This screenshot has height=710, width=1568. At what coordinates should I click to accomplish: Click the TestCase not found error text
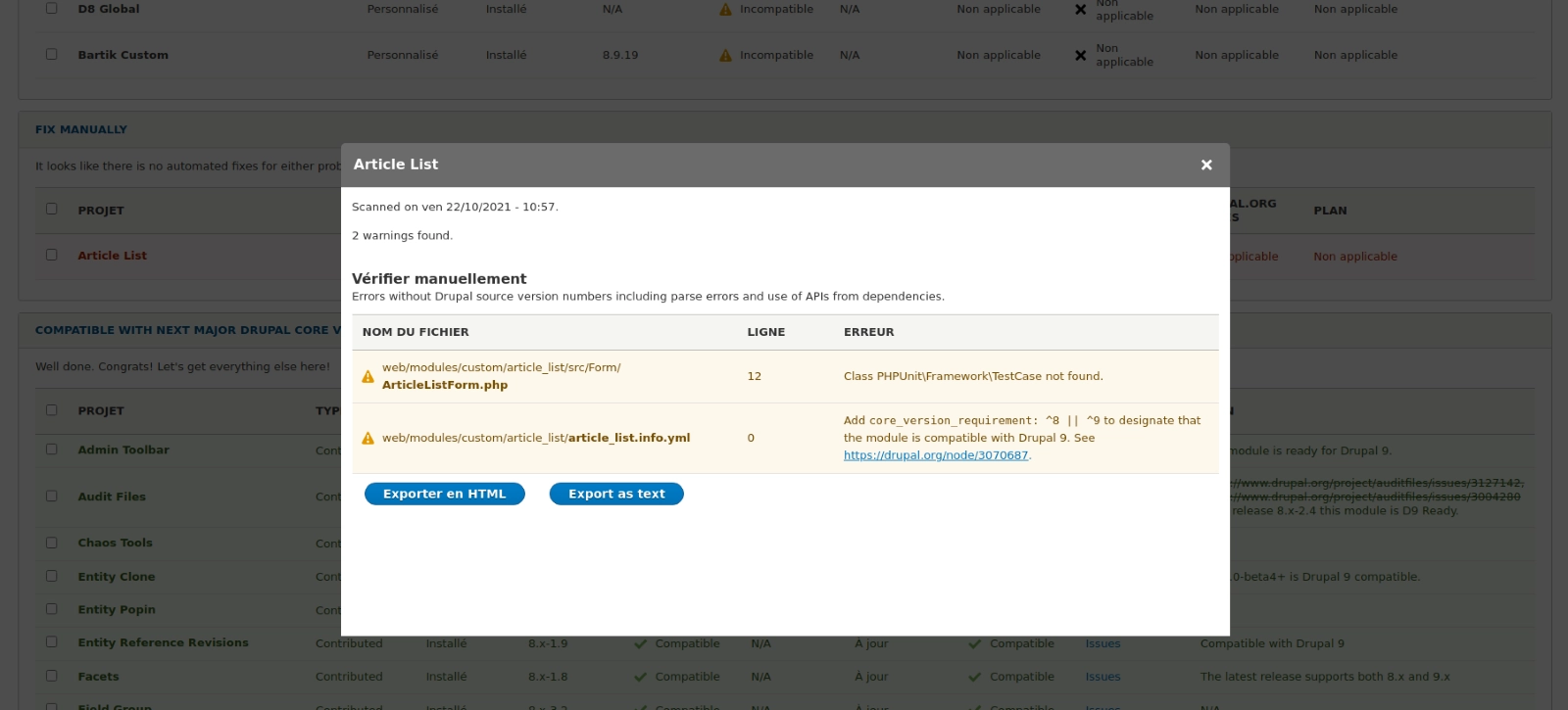973,377
